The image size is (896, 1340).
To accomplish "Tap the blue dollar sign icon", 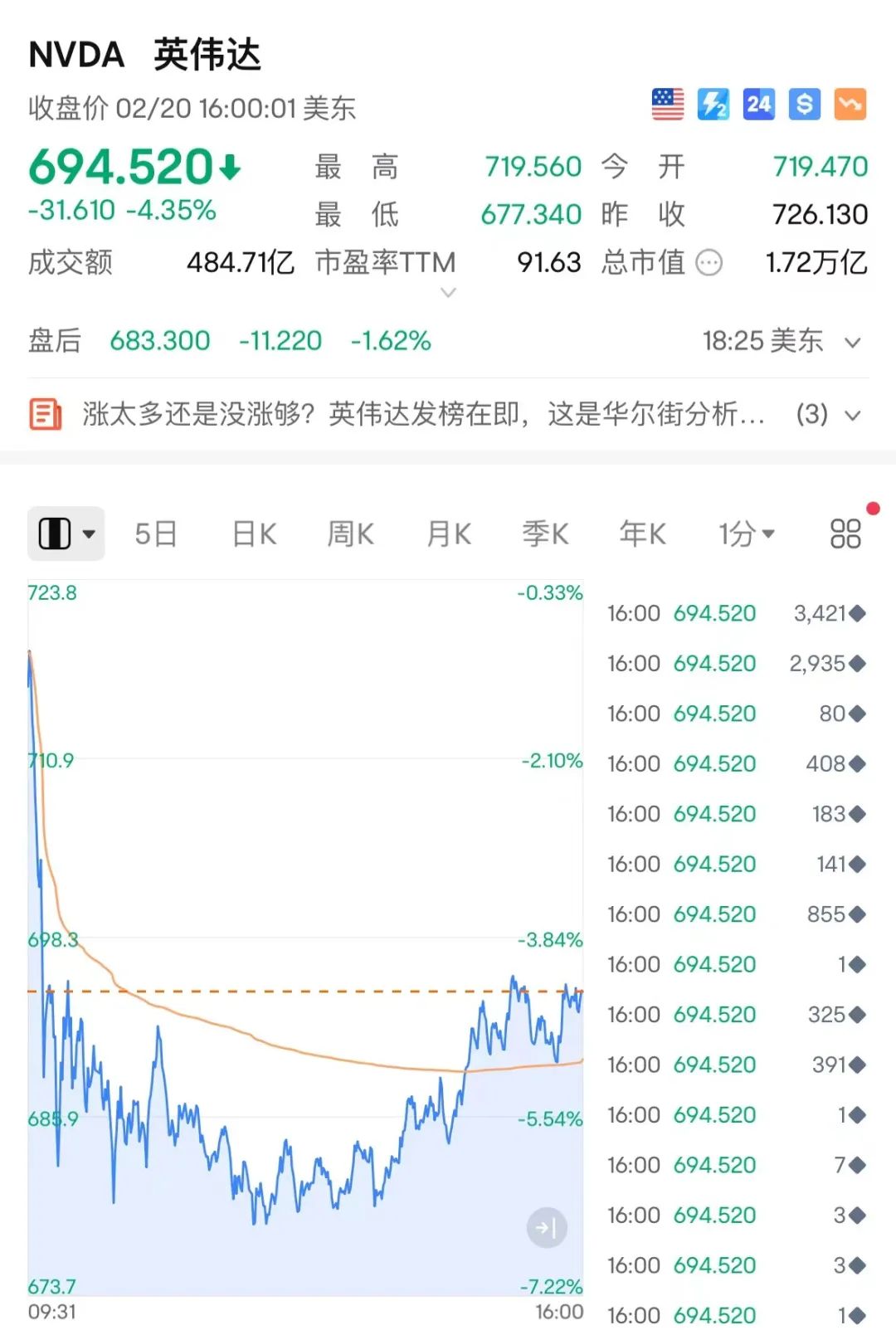I will [x=804, y=105].
